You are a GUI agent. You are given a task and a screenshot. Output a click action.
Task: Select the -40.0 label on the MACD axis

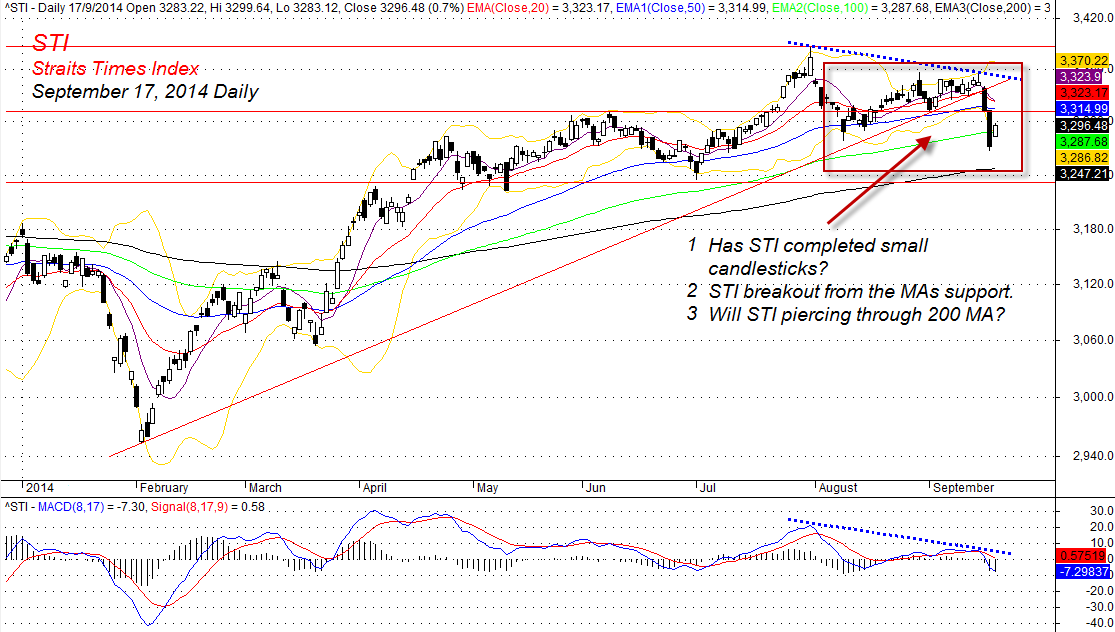pyautogui.click(x=1100, y=623)
